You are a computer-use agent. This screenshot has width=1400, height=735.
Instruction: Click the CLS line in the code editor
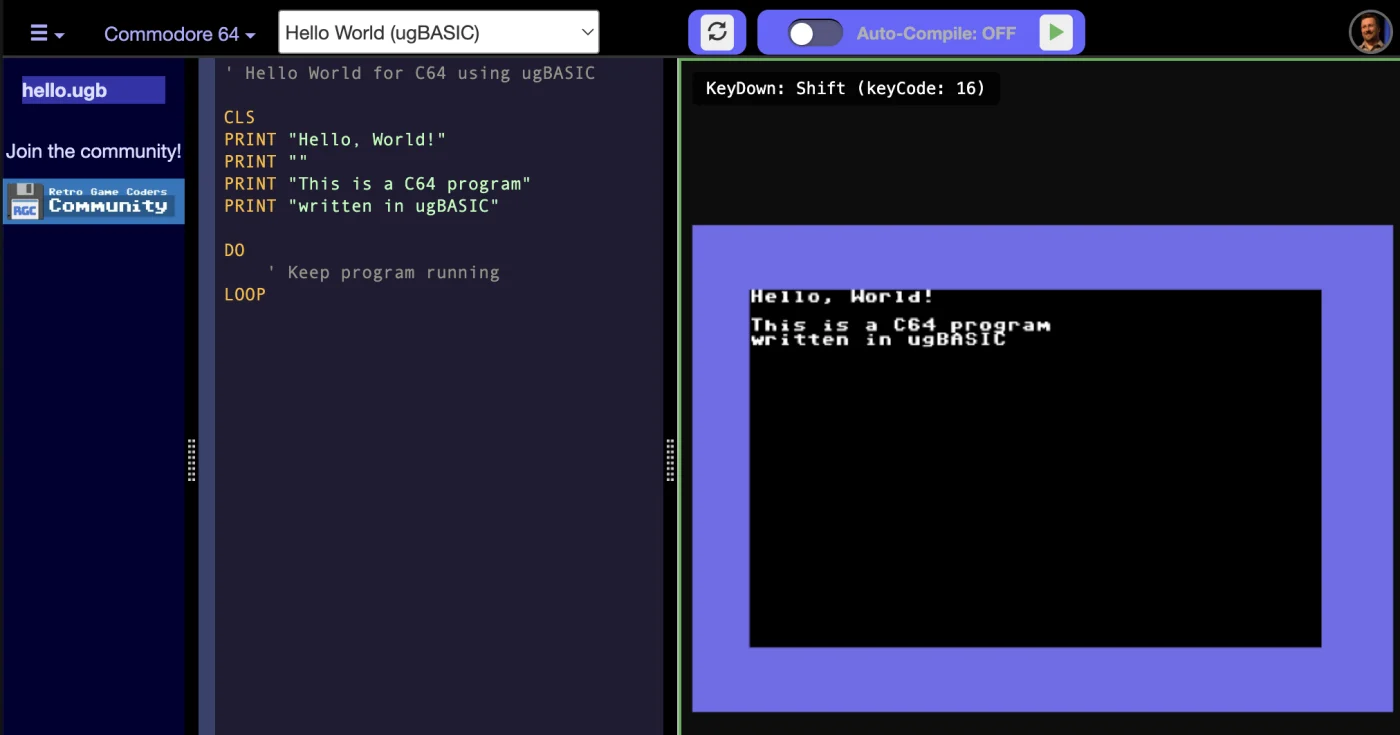click(x=240, y=117)
